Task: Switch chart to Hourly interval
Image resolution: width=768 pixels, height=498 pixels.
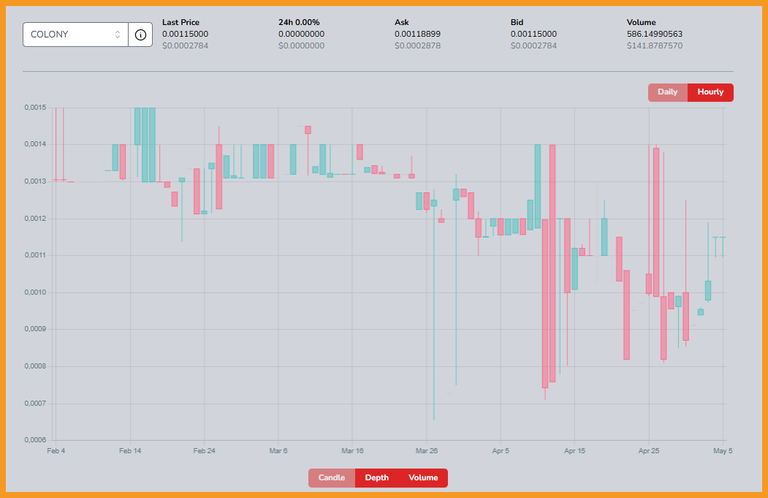Action: [x=710, y=92]
